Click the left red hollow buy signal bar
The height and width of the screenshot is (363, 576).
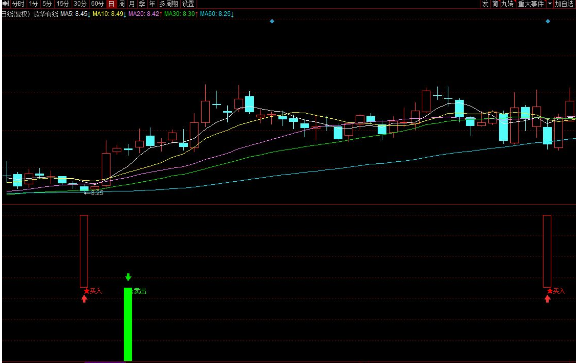[x=84, y=251]
